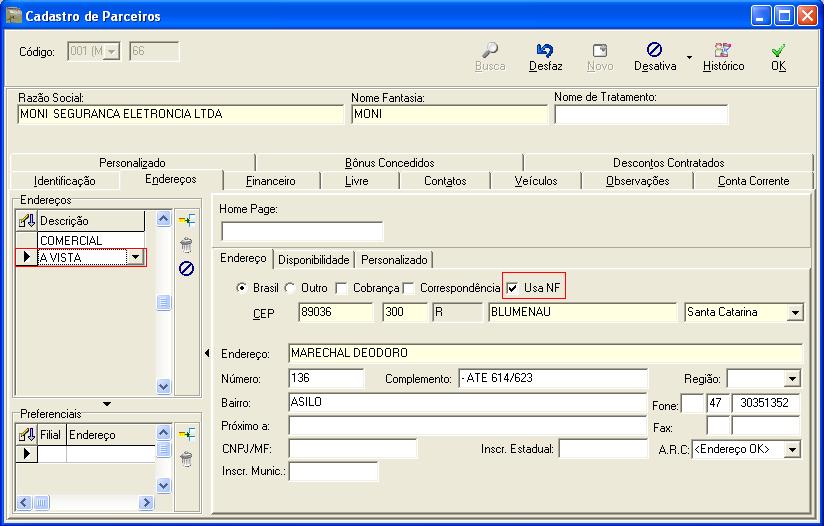Toggle Cobrança checkbox

[x=342, y=288]
